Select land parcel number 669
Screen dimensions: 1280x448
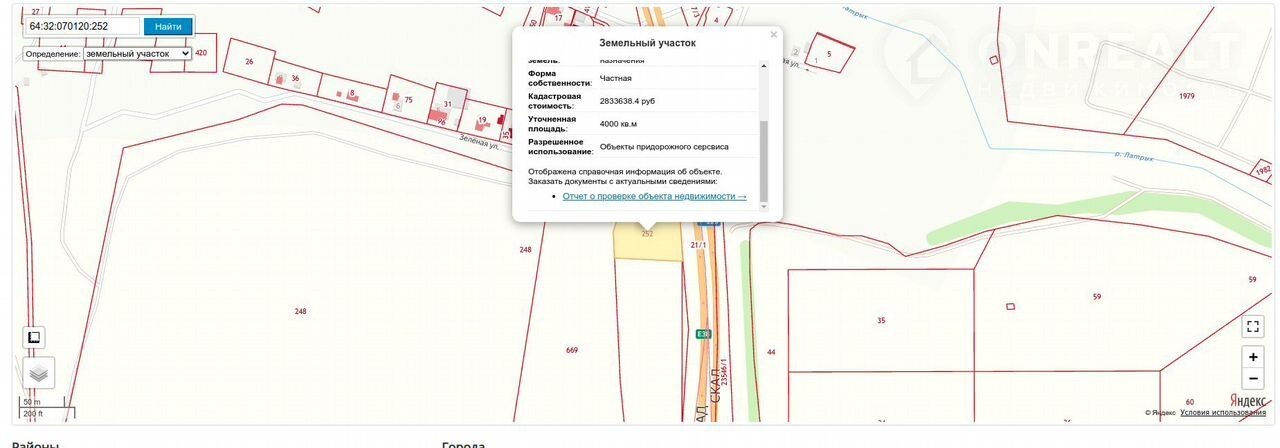(572, 350)
